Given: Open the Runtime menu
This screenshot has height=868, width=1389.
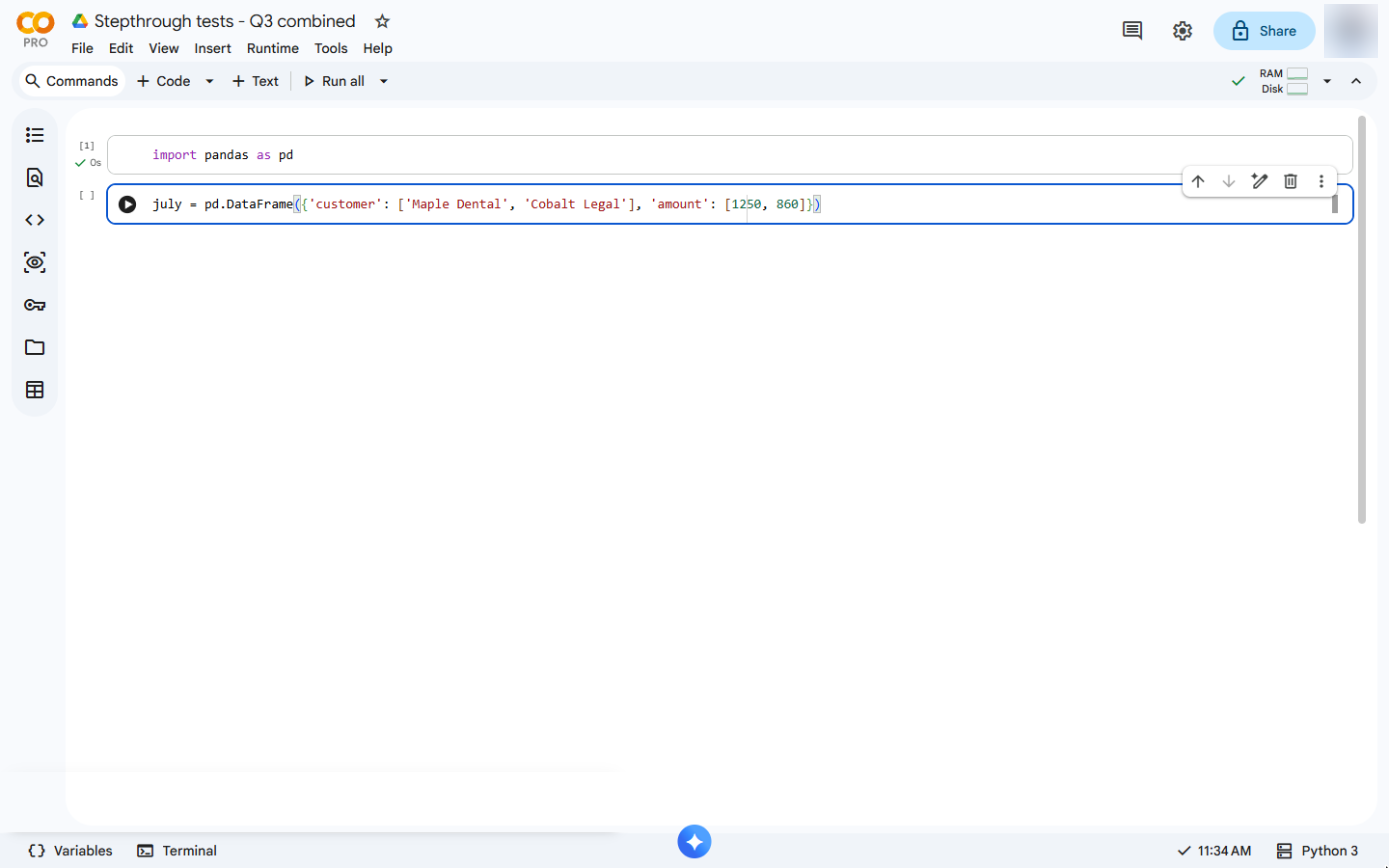Looking at the screenshot, I should click(x=273, y=48).
